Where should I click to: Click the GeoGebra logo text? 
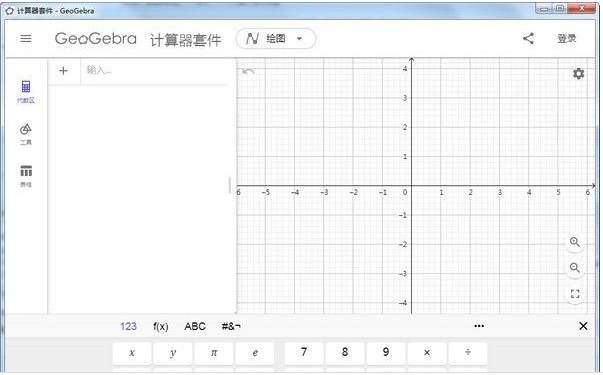pyautogui.click(x=95, y=38)
